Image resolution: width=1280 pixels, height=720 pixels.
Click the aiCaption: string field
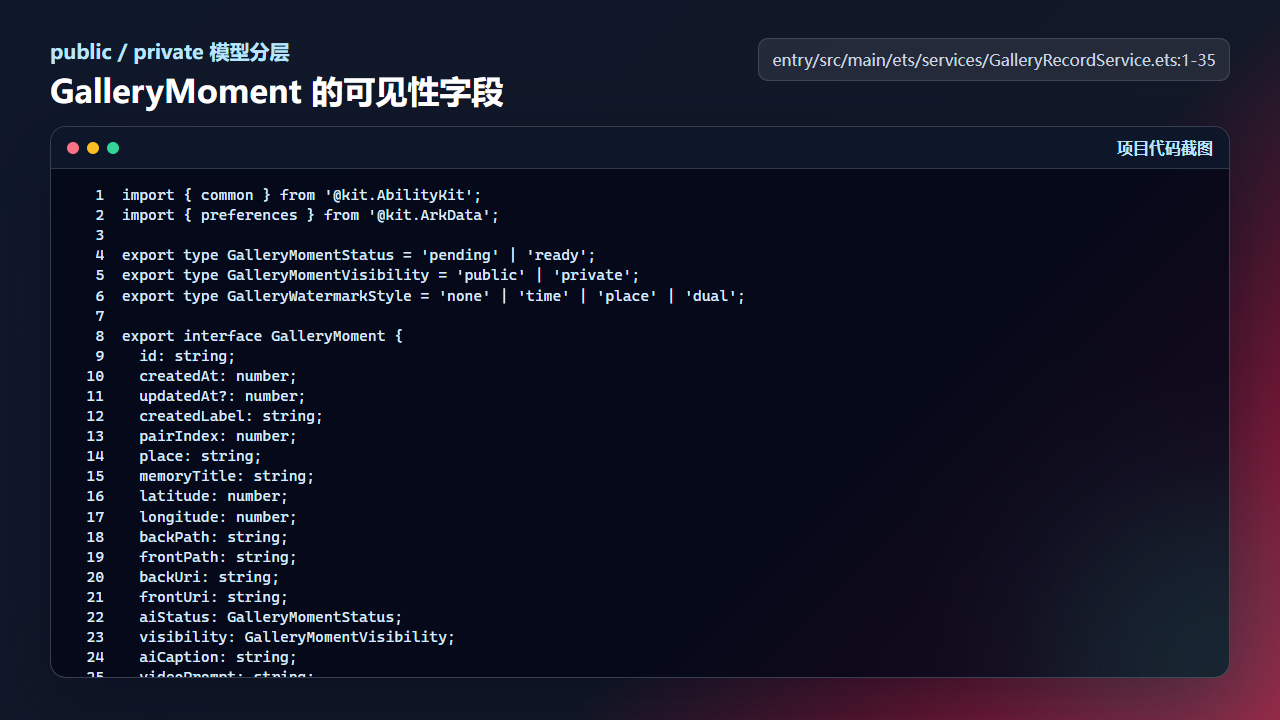[x=218, y=657]
